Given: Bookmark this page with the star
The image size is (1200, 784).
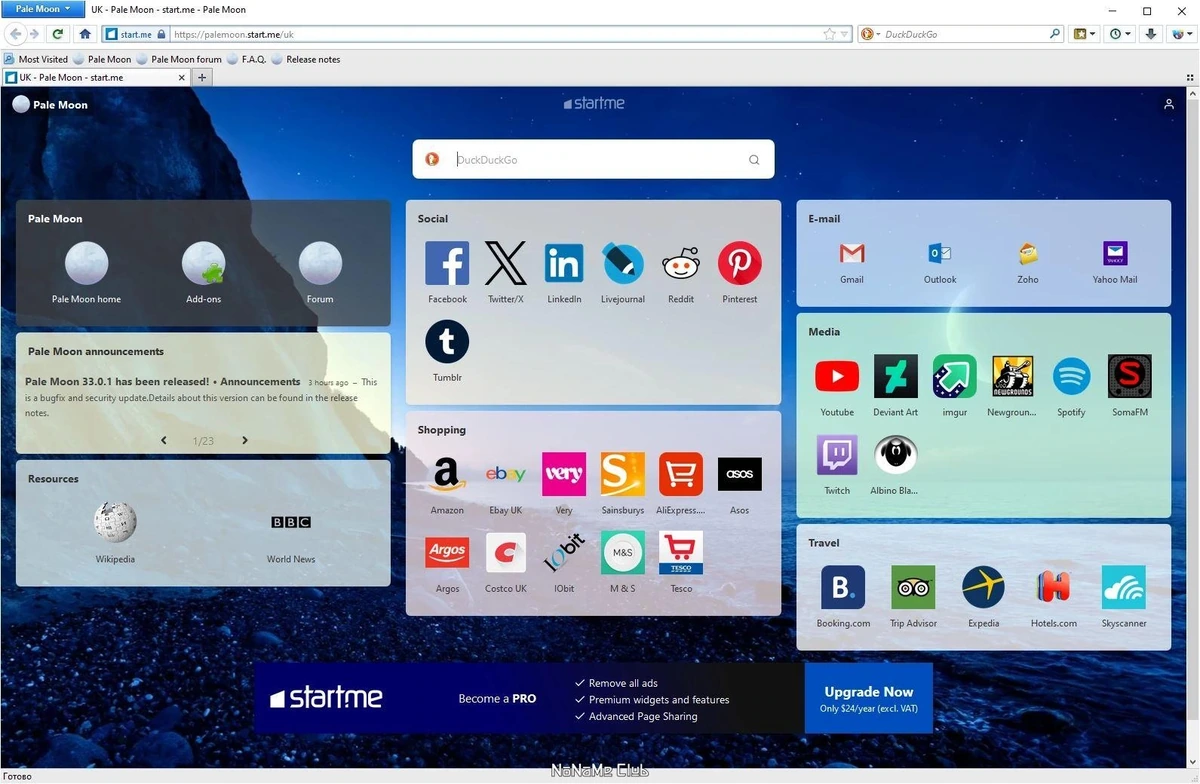Looking at the screenshot, I should 829,34.
